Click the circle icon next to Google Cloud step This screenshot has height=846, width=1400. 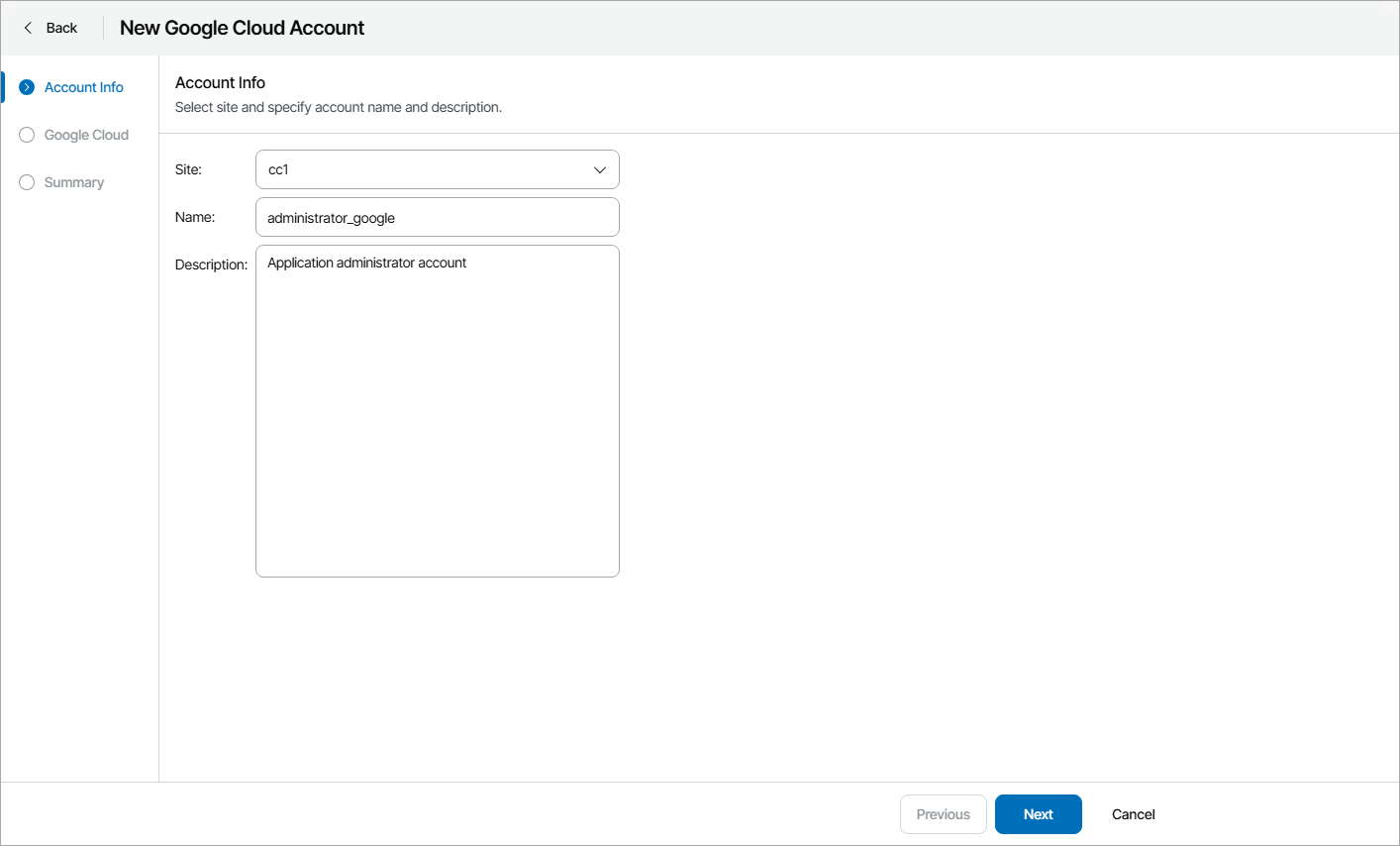(x=26, y=135)
